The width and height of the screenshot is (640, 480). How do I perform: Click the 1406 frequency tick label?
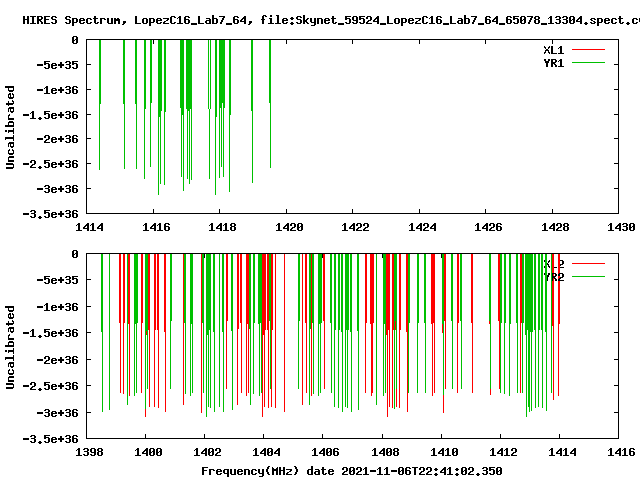click(x=325, y=452)
